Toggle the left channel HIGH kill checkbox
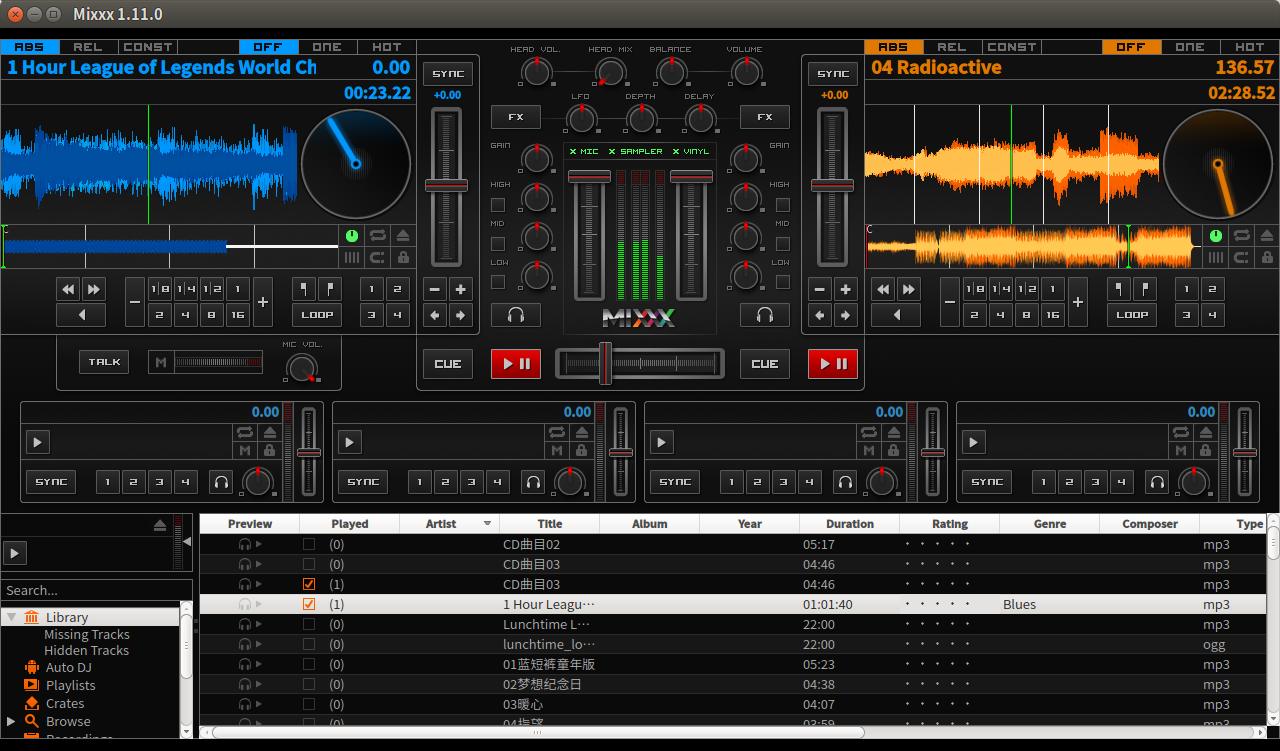The image size is (1280, 751). click(498, 205)
